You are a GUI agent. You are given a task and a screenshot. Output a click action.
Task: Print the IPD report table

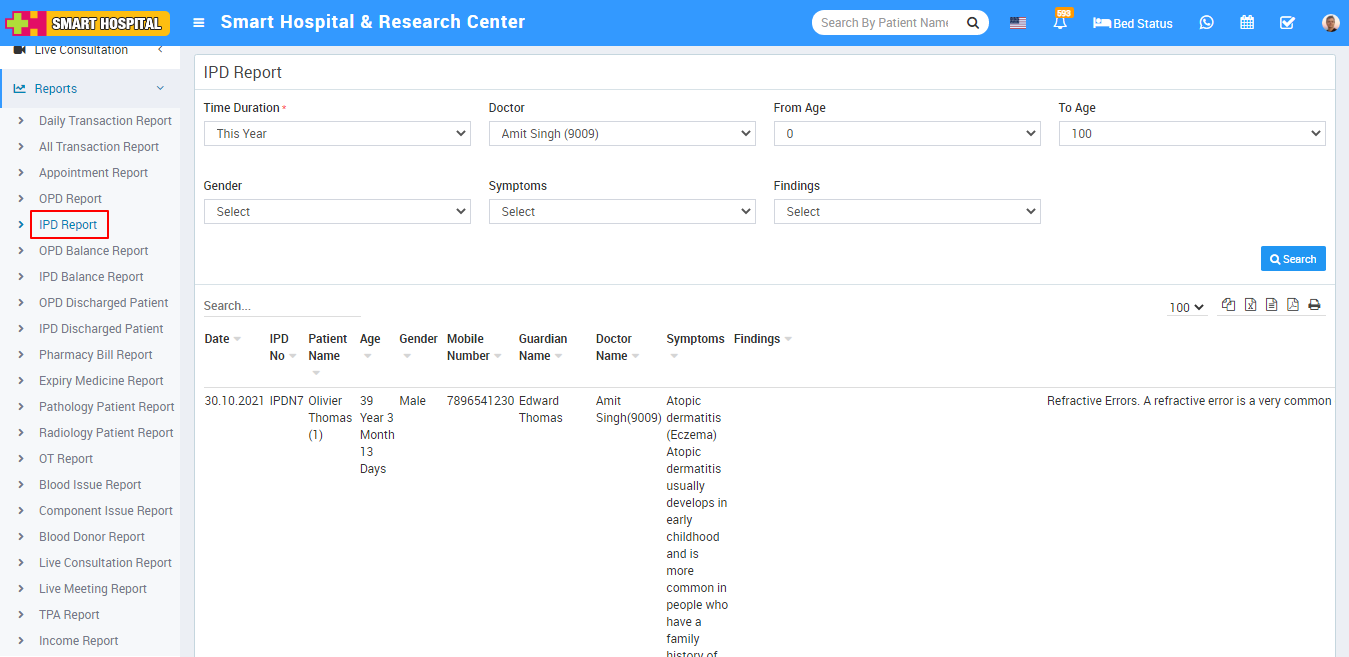pos(1314,305)
